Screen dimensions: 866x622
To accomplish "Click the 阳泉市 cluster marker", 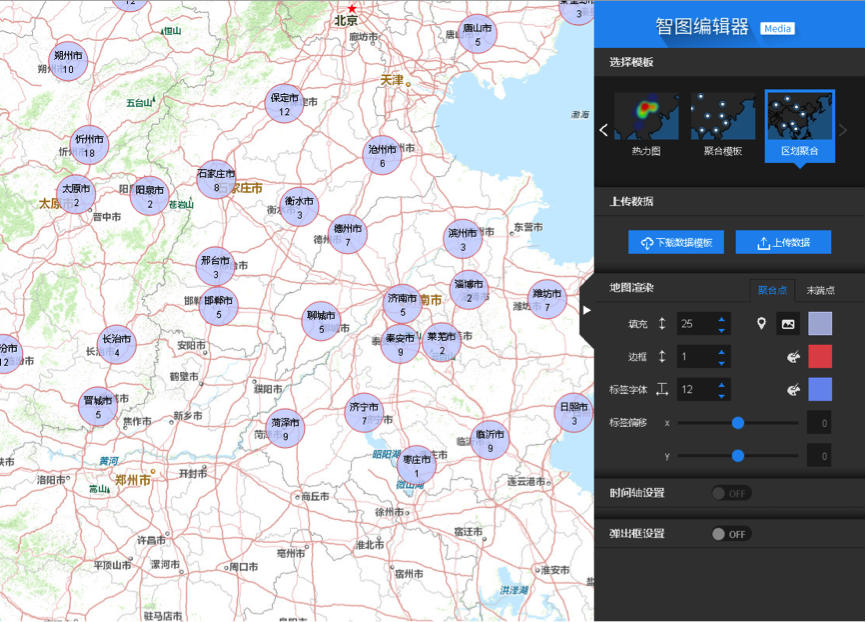I will click(150, 196).
